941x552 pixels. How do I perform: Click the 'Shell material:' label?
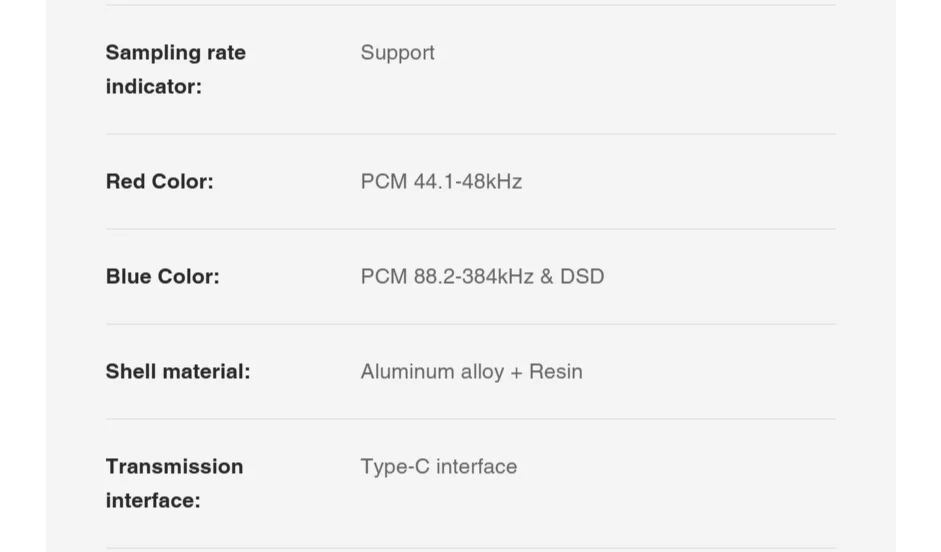[x=178, y=371]
